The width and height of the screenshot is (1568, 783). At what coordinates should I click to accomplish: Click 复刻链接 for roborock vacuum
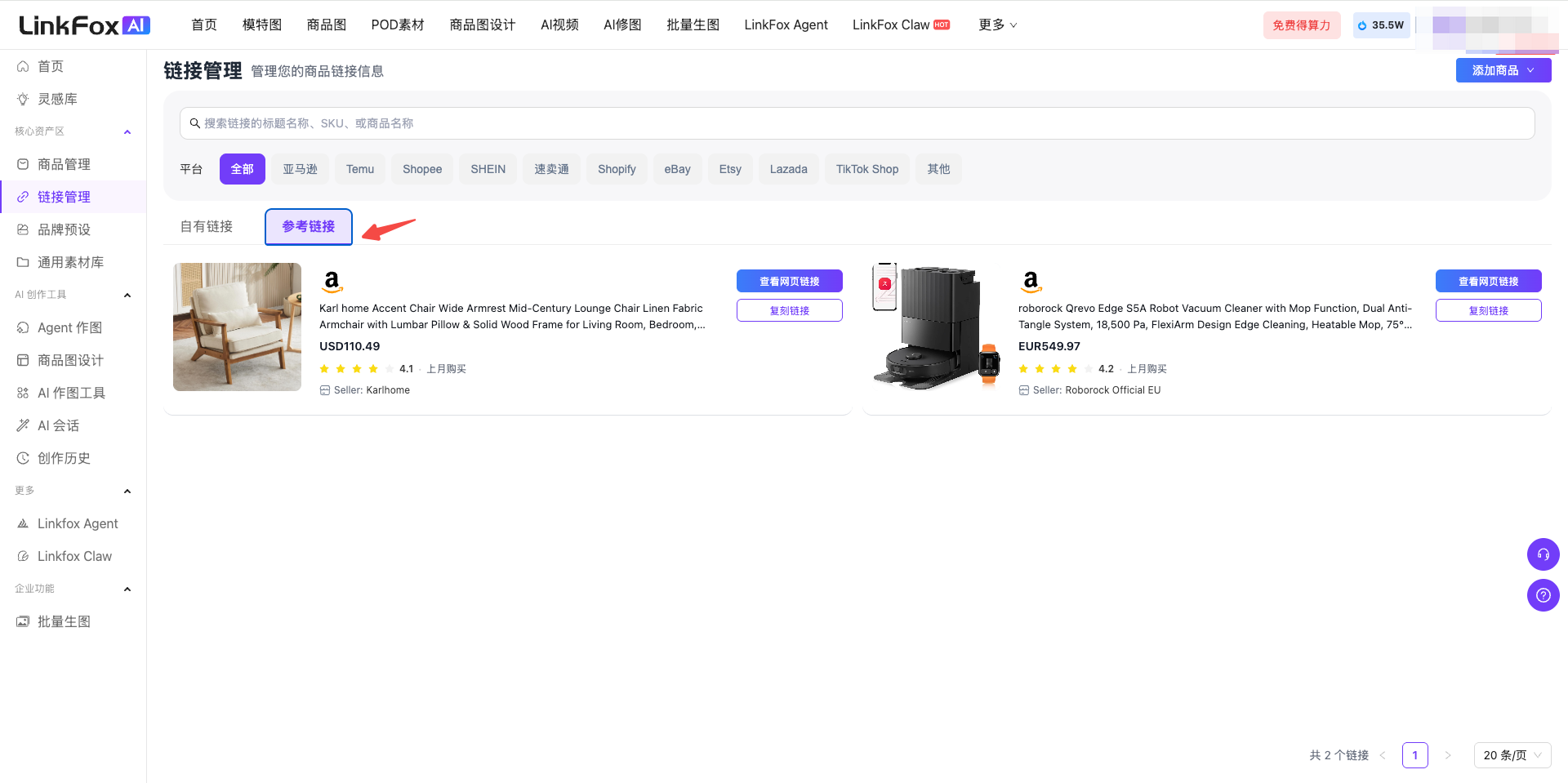click(x=1489, y=310)
